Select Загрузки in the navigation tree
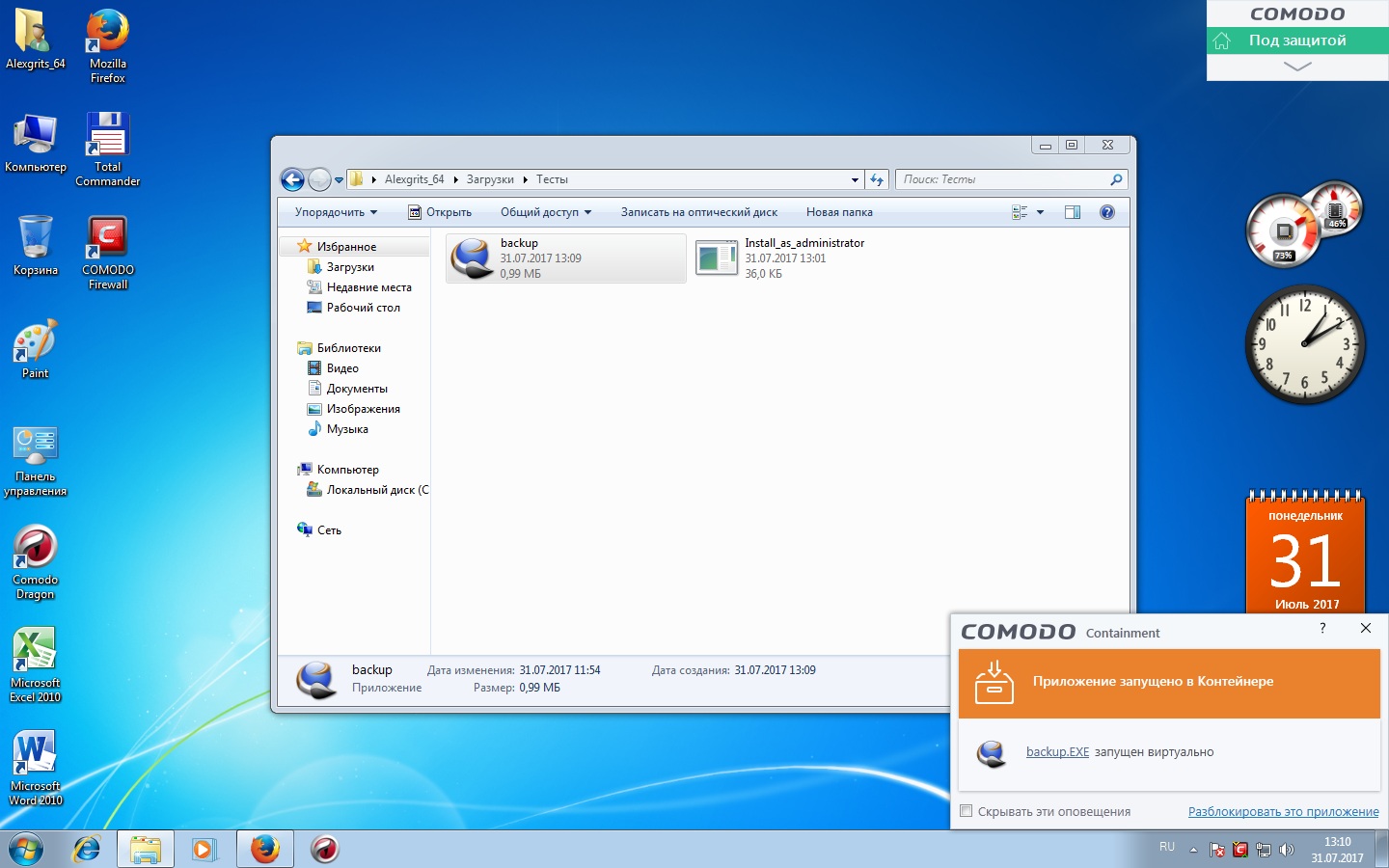Viewport: 1389px width, 868px height. [350, 267]
